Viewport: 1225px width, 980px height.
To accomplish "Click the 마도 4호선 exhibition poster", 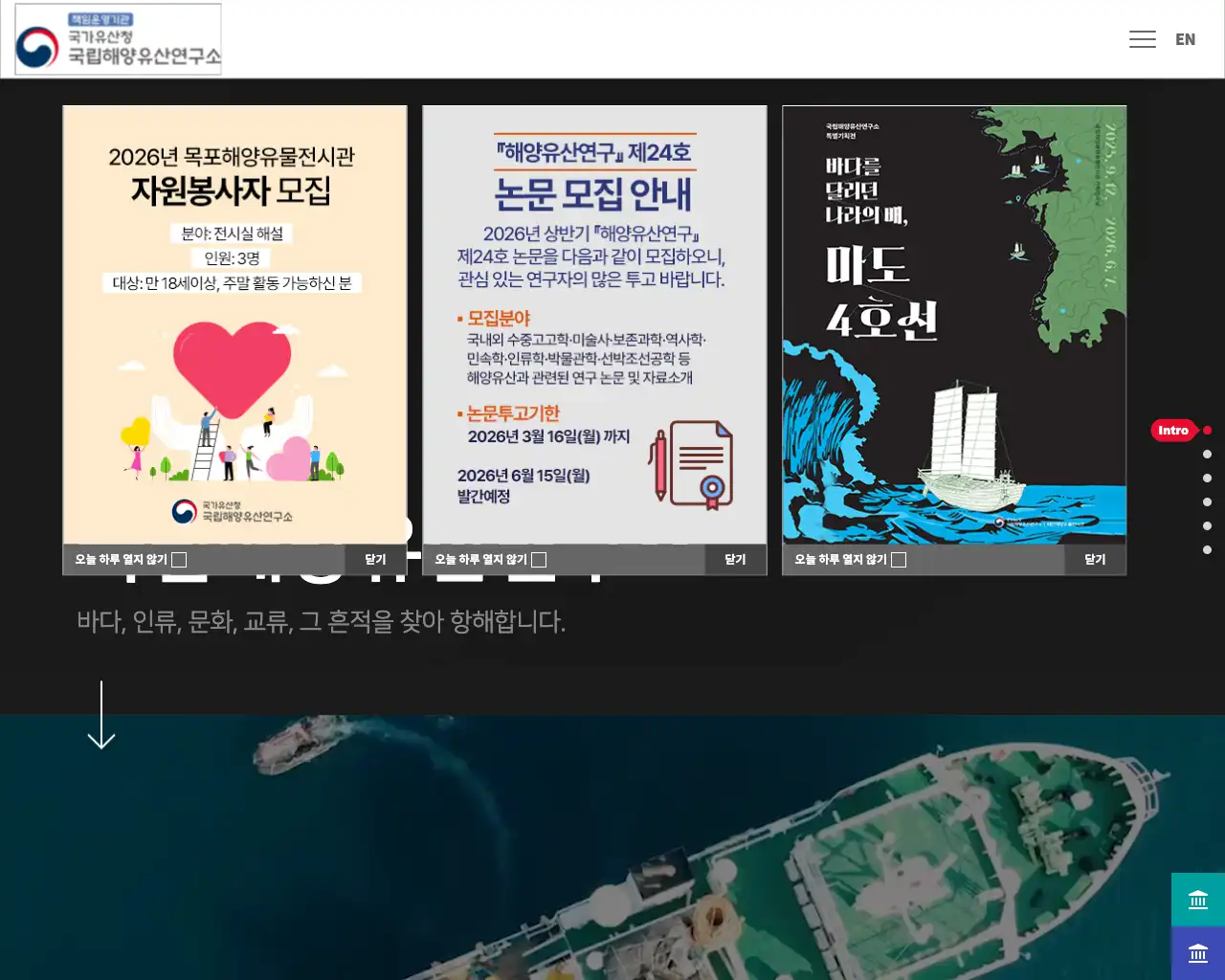I will tap(954, 325).
